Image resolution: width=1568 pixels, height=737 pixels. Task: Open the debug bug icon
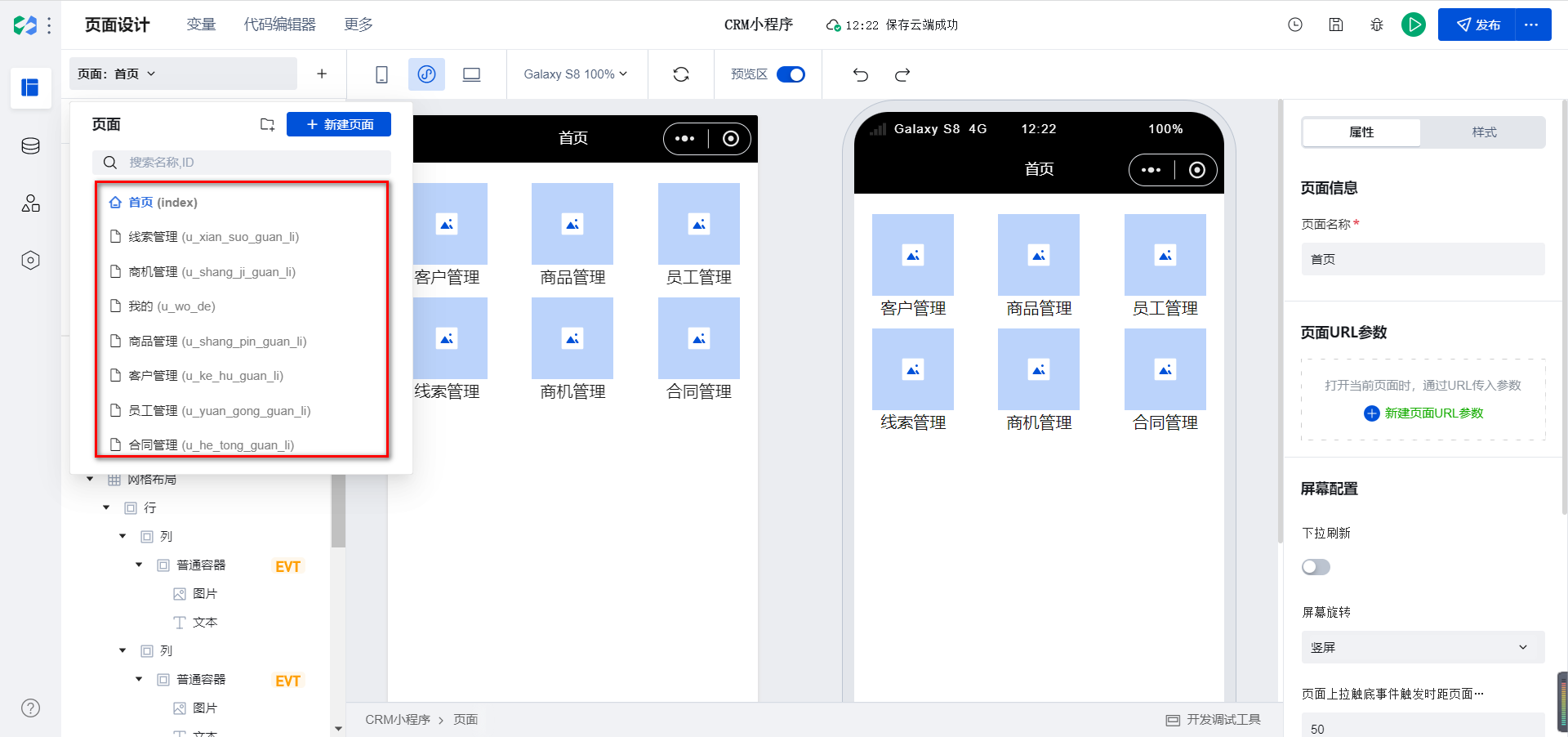click(1377, 25)
